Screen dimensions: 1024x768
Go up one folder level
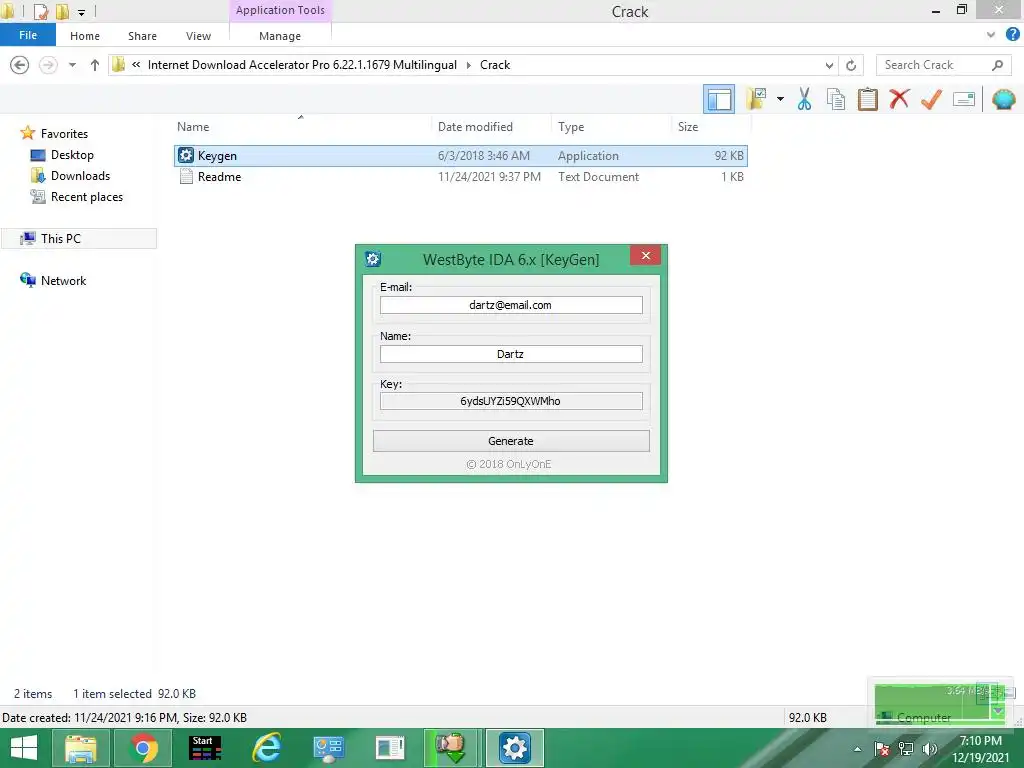pos(95,65)
